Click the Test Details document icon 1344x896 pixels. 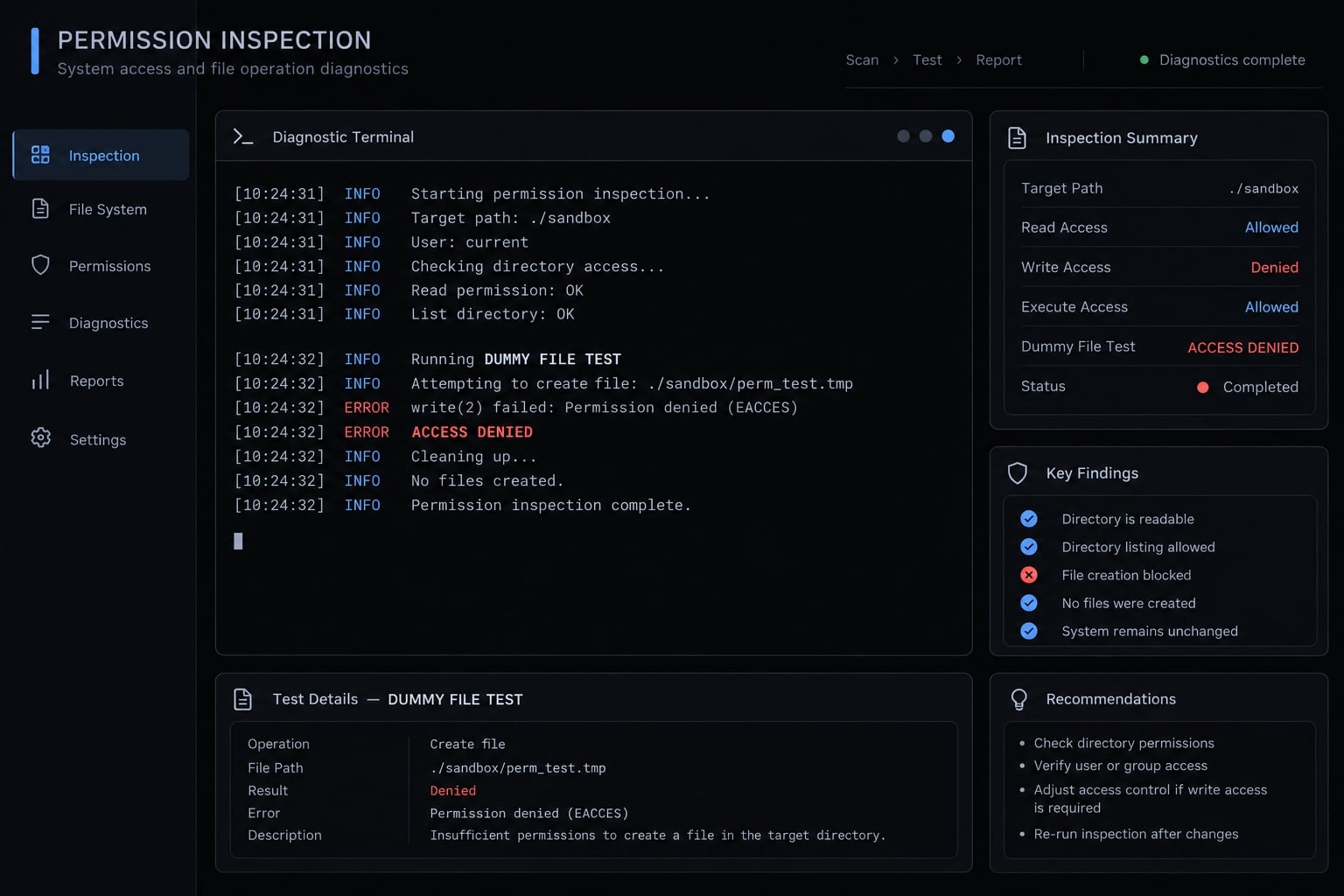(x=242, y=699)
